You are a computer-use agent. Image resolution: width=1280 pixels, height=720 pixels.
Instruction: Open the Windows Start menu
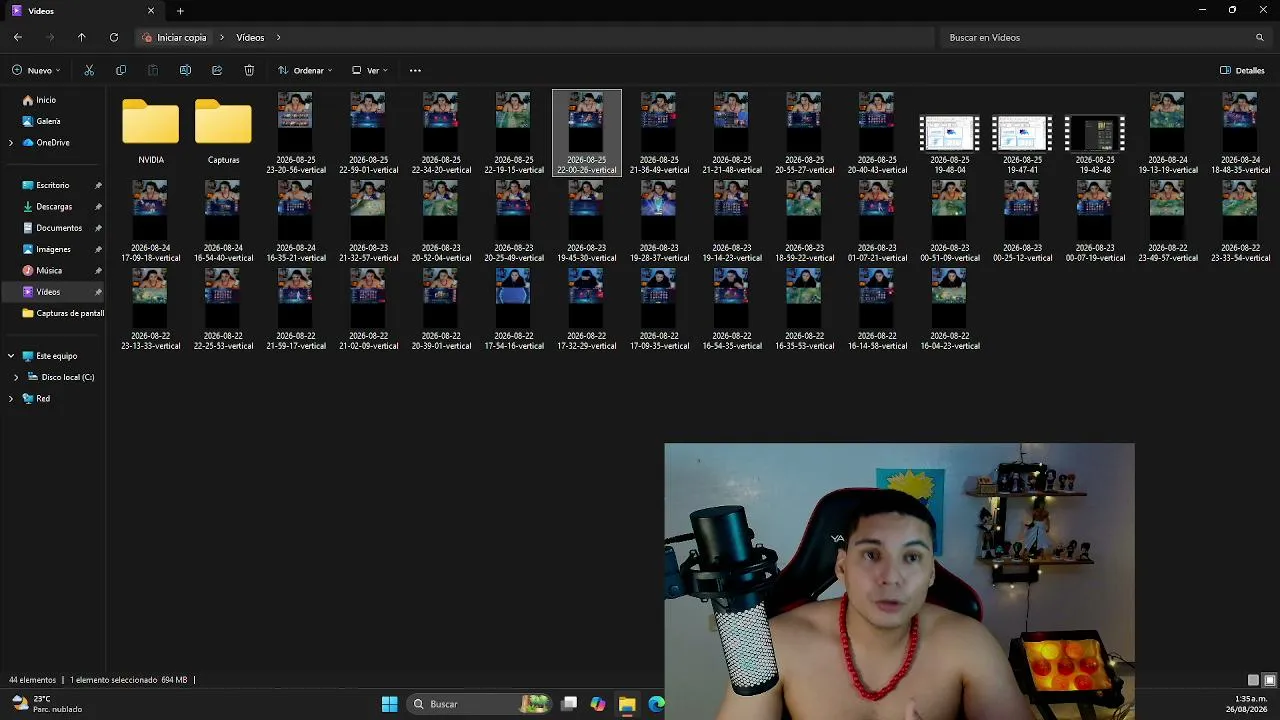click(390, 704)
